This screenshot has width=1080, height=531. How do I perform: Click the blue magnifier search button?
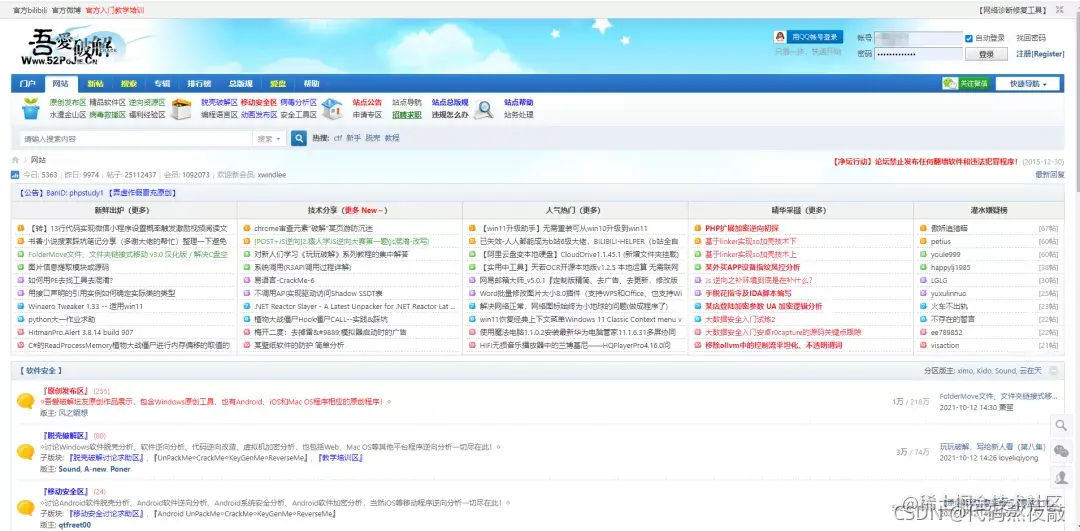[x=299, y=138]
